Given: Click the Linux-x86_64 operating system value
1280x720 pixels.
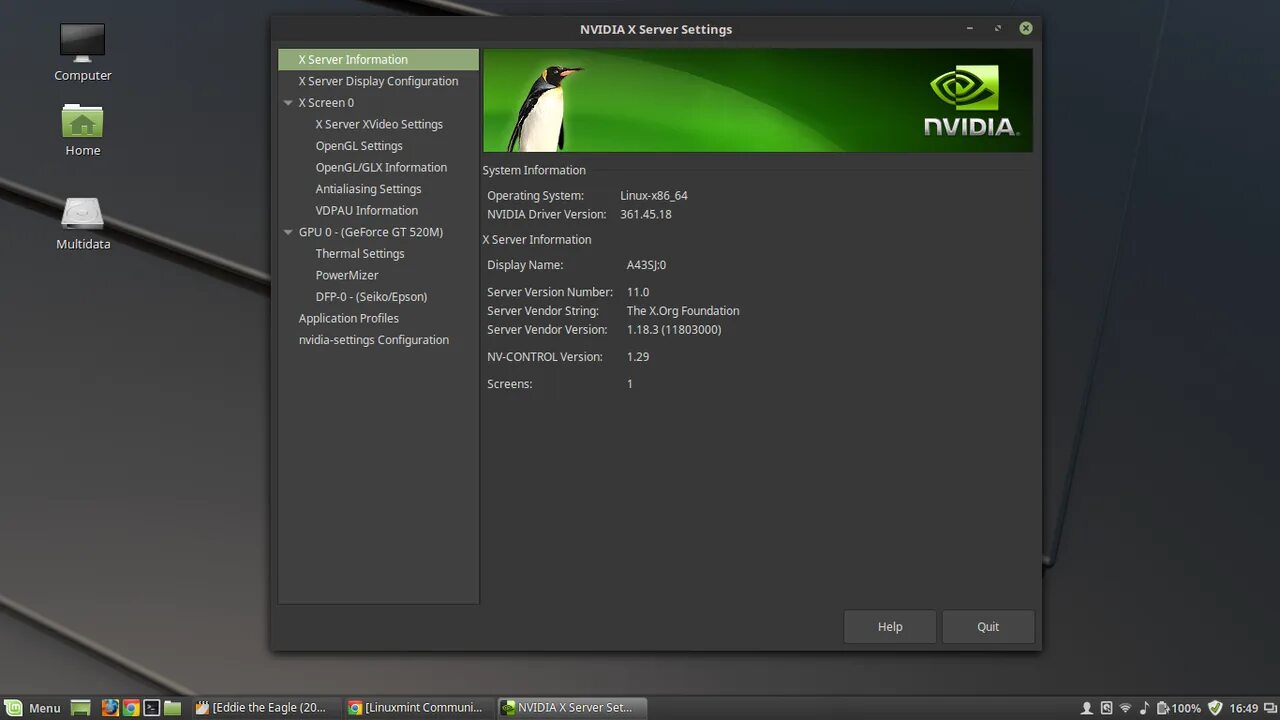Looking at the screenshot, I should [654, 196].
